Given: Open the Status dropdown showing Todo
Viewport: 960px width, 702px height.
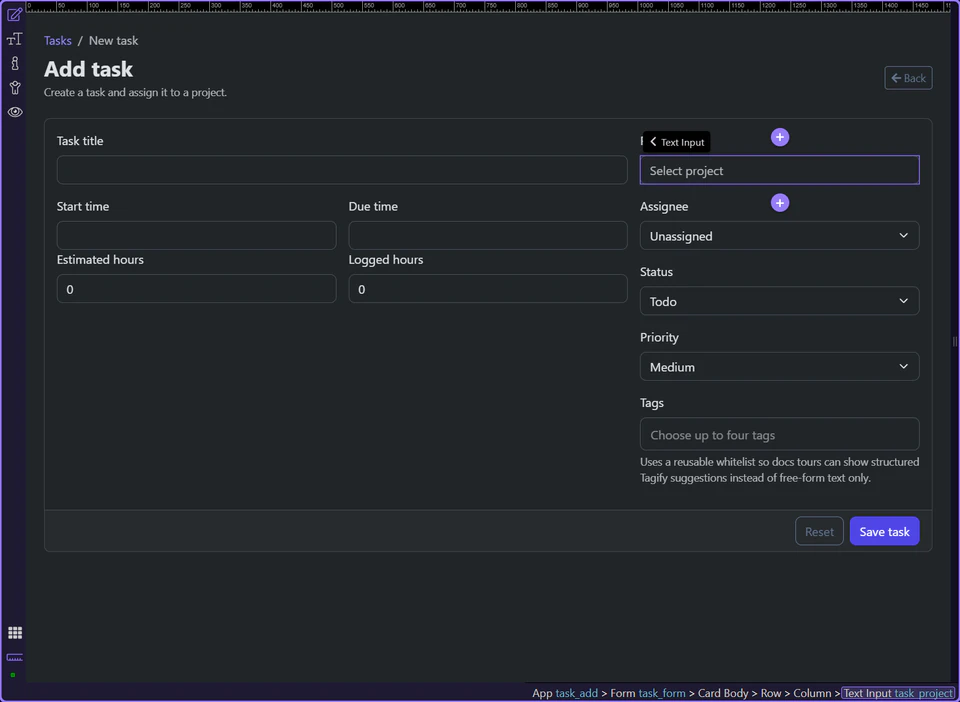Looking at the screenshot, I should 779,300.
